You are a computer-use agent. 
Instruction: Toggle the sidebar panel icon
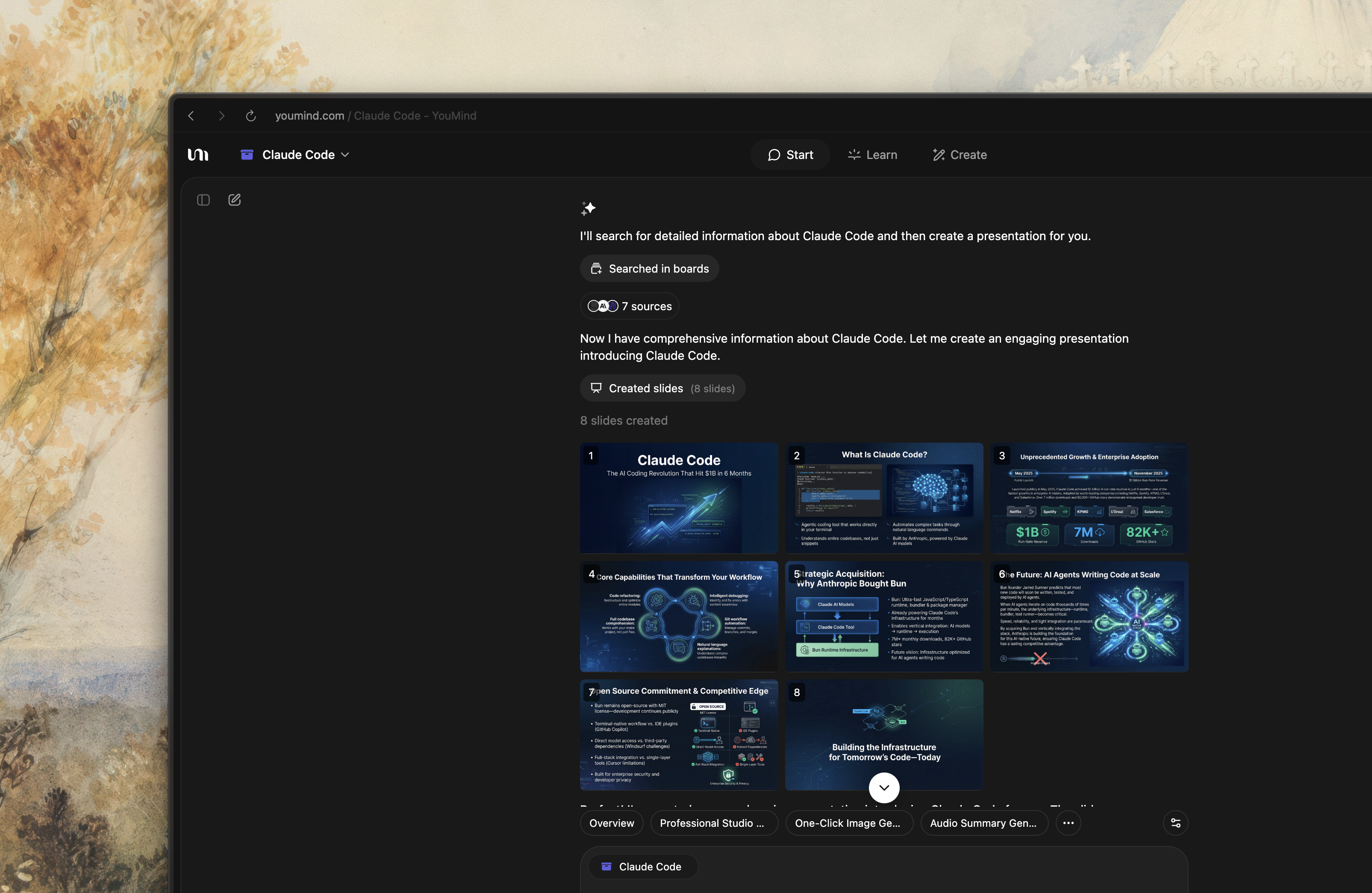[203, 200]
